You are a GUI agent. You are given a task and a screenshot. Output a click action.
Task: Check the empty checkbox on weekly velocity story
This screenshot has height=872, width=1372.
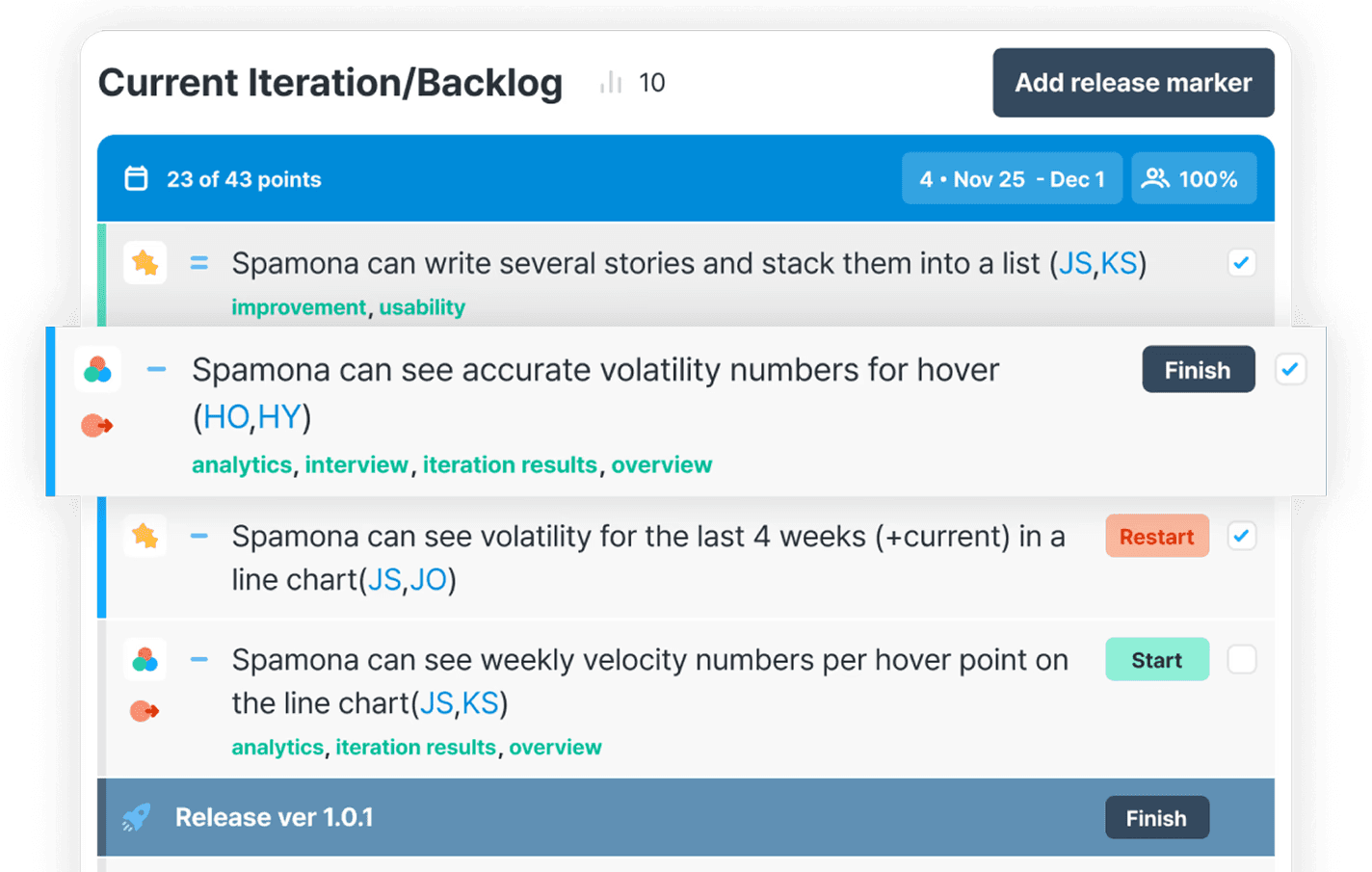[1241, 660]
